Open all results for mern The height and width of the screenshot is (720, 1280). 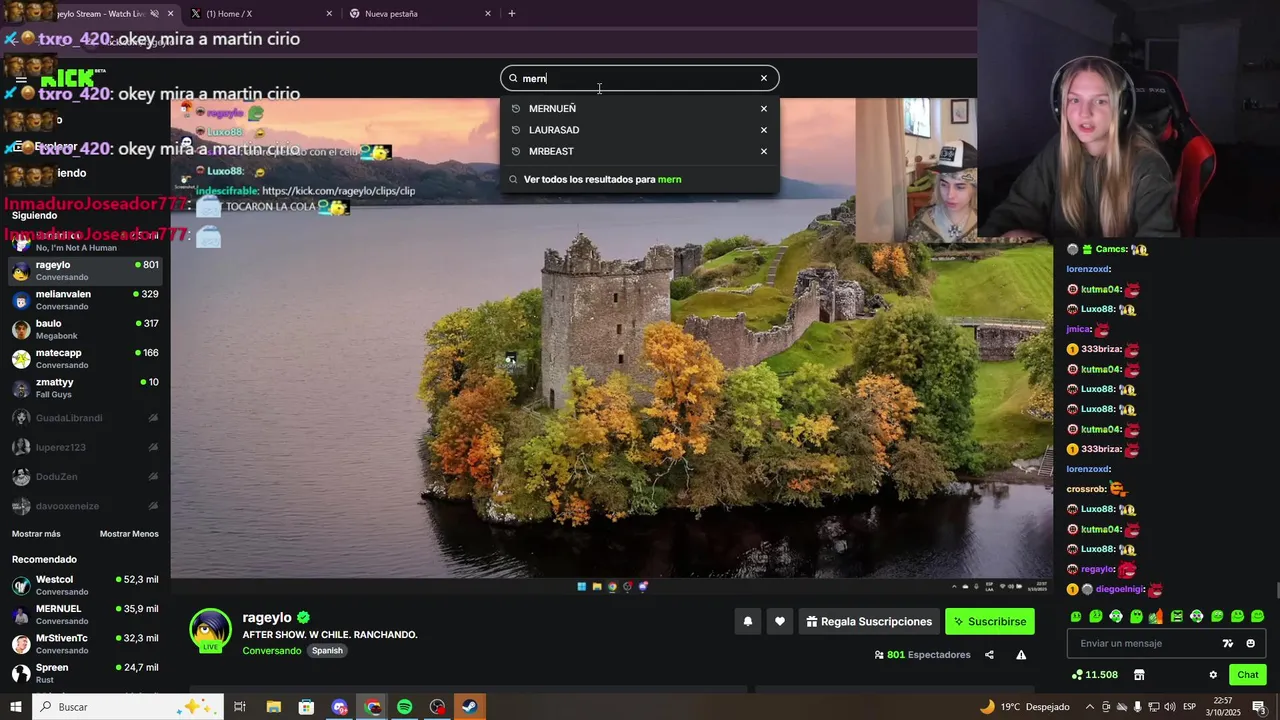[602, 180]
